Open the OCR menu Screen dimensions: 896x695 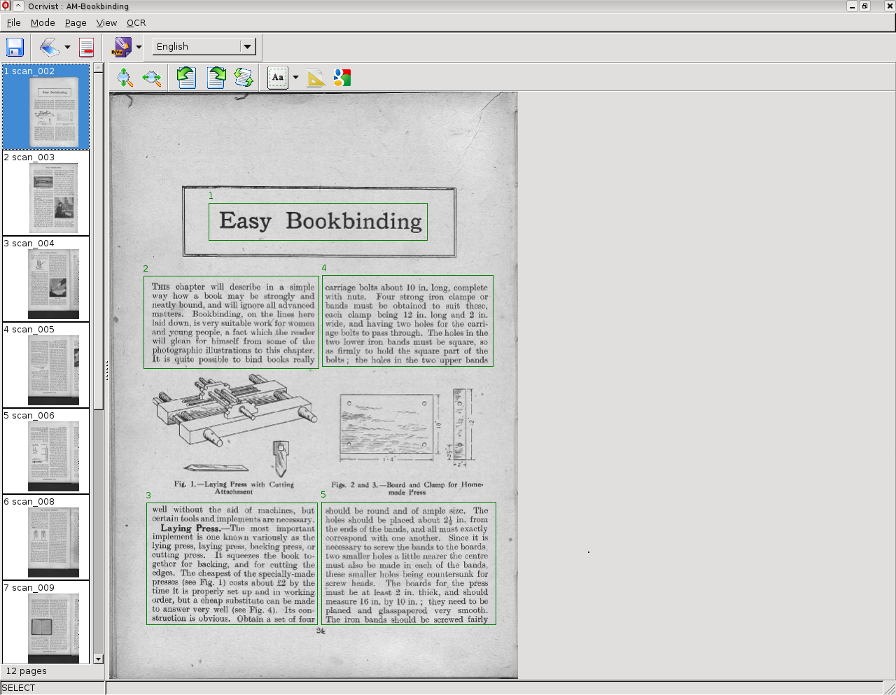[136, 22]
